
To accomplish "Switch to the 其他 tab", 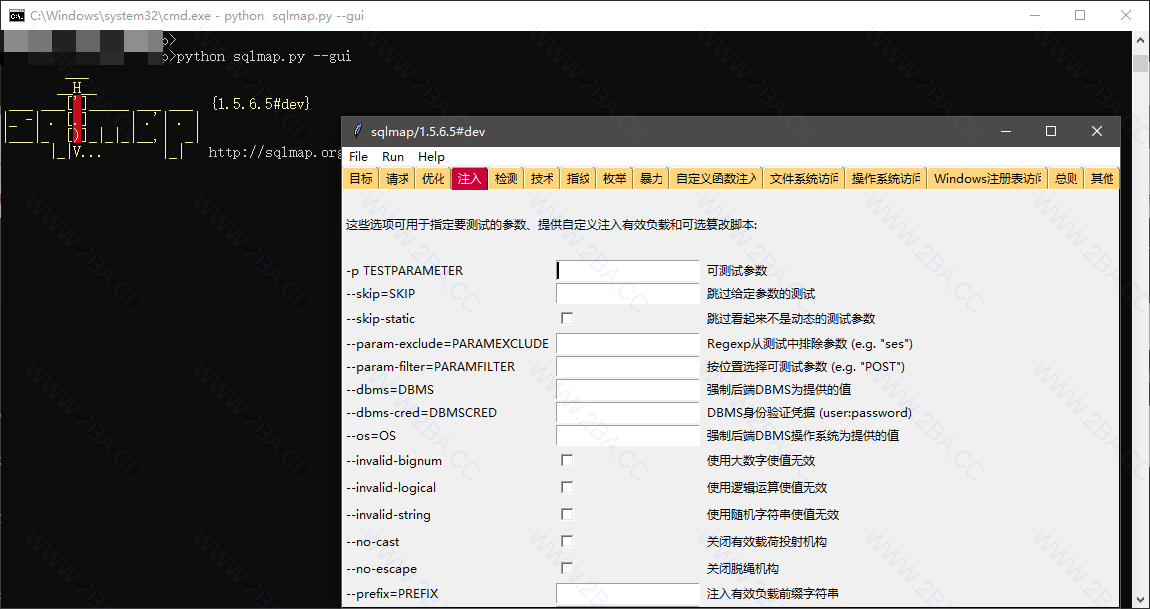I will (x=1102, y=178).
